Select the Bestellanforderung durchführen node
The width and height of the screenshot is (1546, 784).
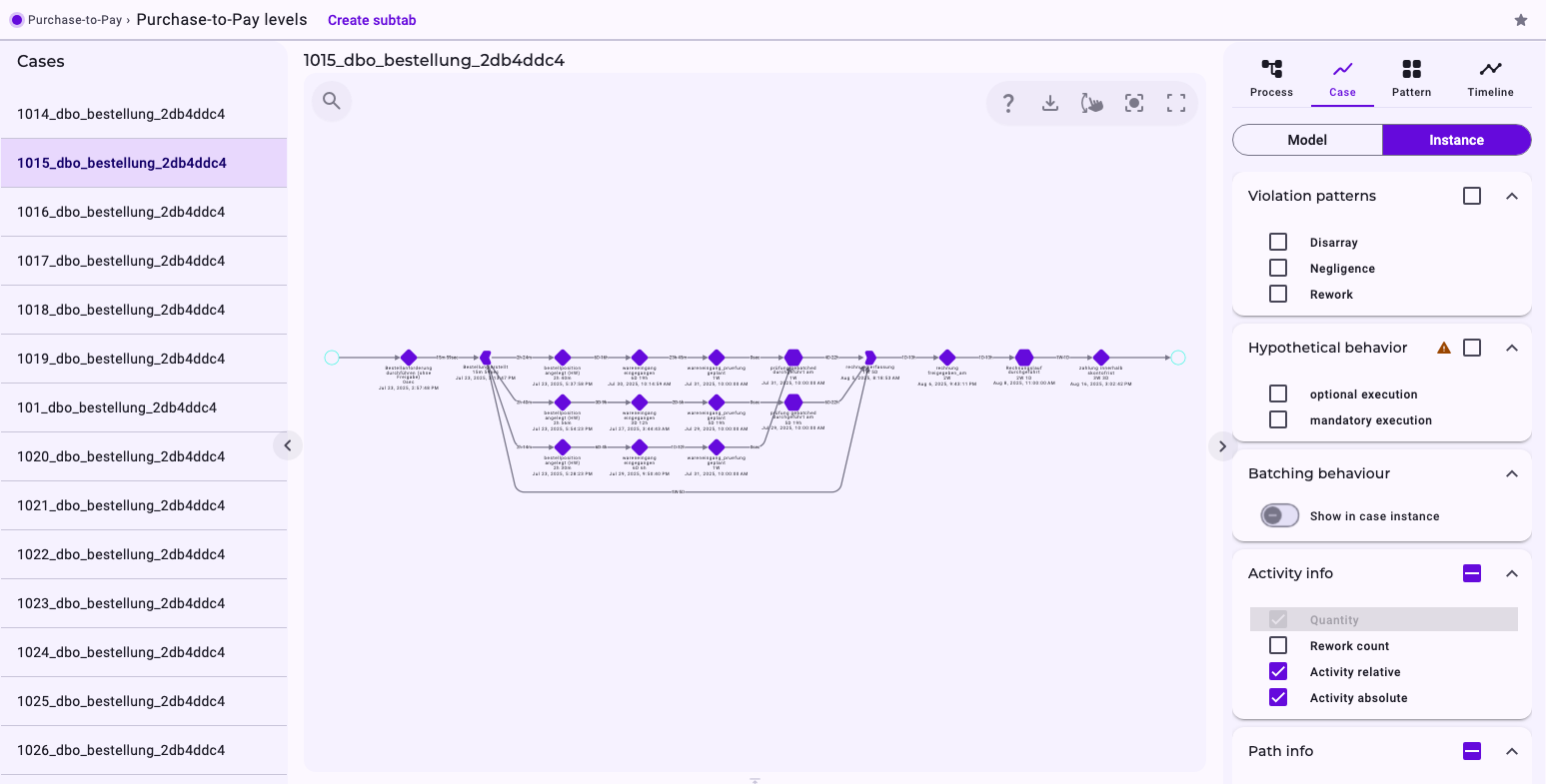408,358
